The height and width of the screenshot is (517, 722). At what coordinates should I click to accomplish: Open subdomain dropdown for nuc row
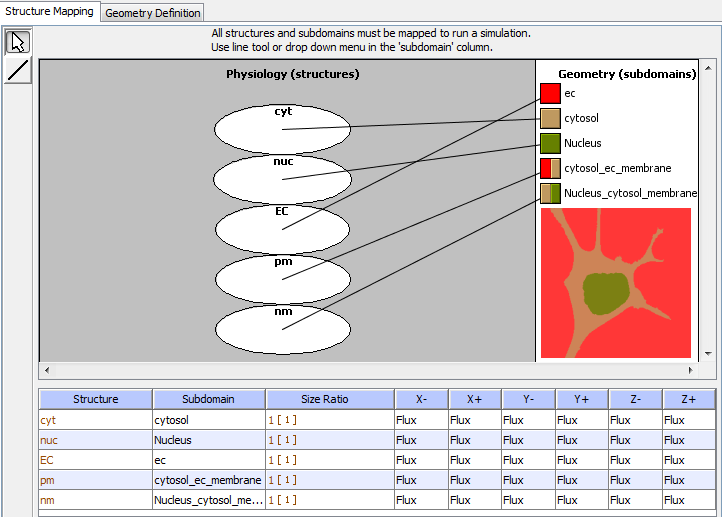[x=209, y=440]
